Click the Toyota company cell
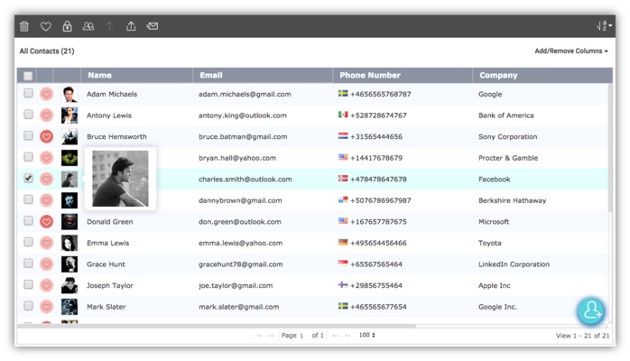Viewport: 630px width, 361px height. 490,243
